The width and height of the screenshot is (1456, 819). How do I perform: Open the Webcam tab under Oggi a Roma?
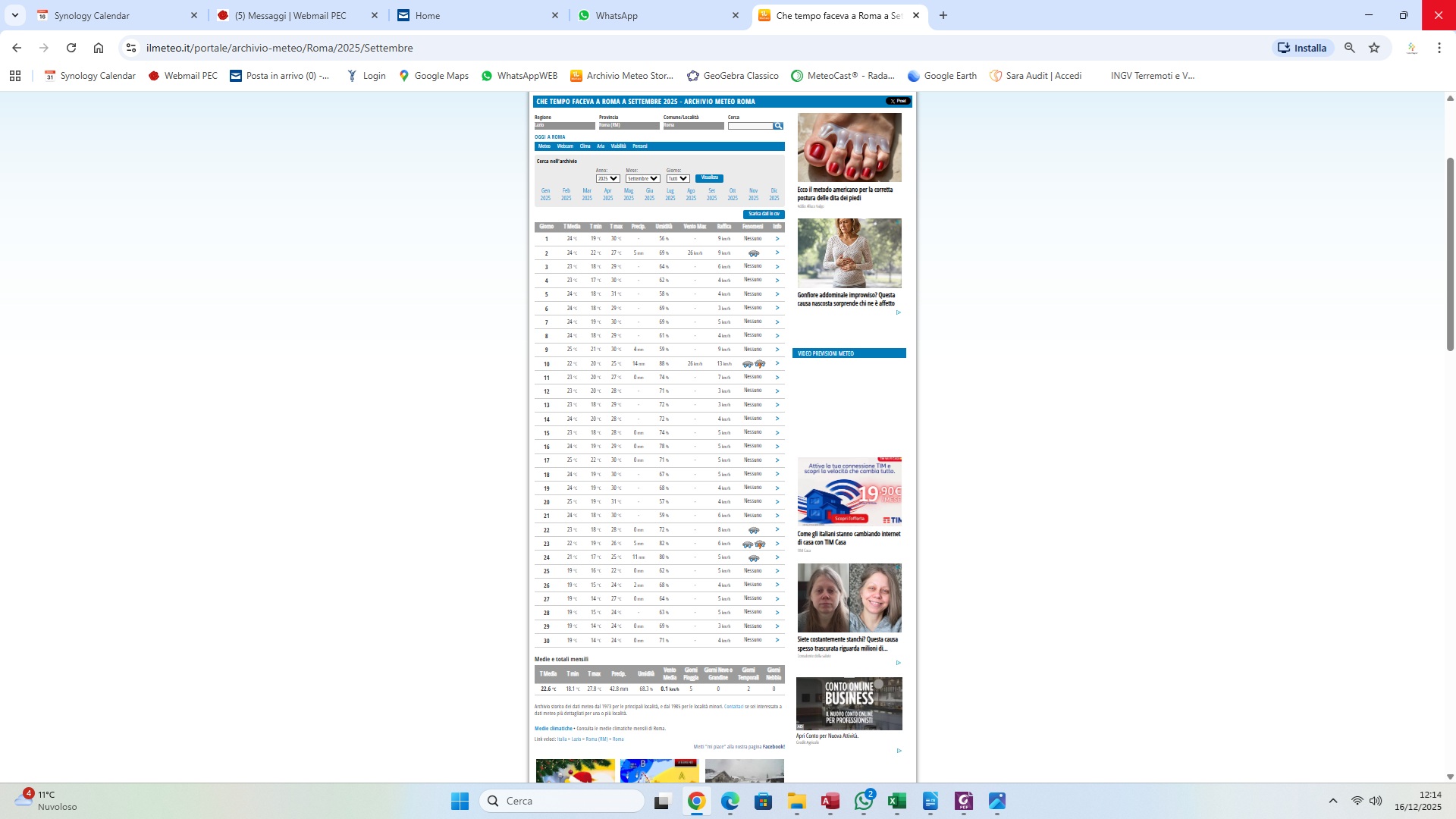pyautogui.click(x=565, y=146)
